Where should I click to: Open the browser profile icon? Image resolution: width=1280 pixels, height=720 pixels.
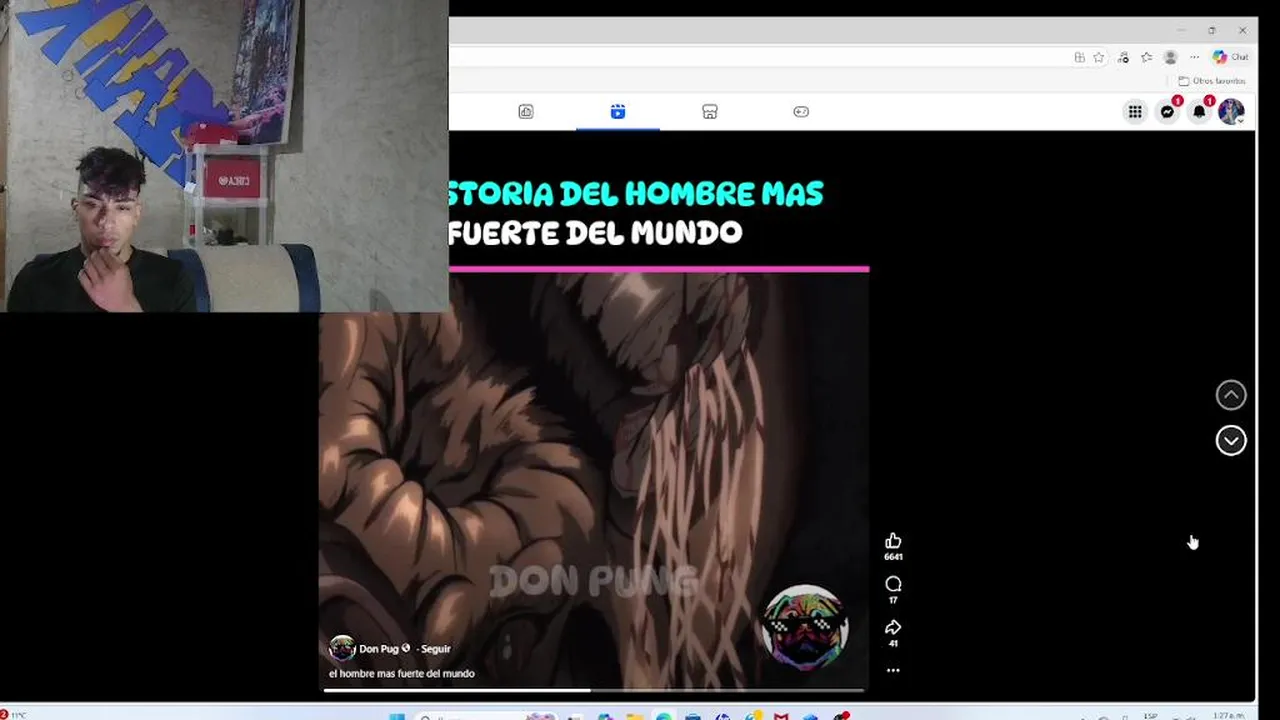pyautogui.click(x=1170, y=57)
